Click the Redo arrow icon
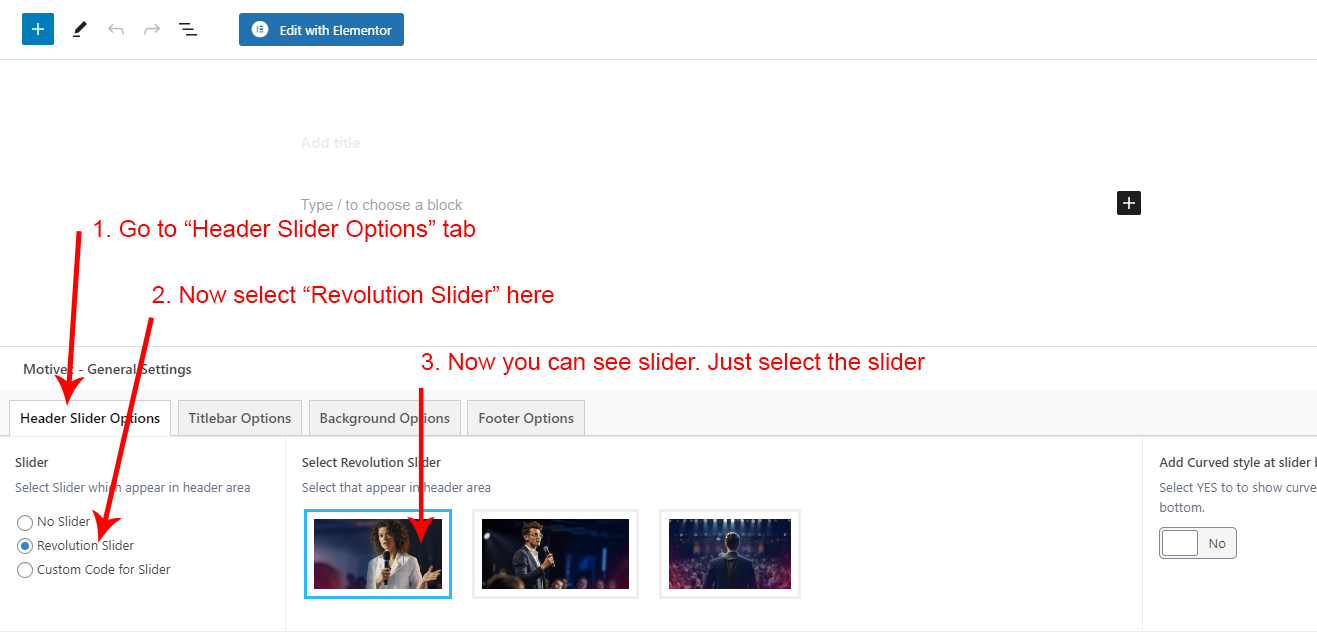1317x632 pixels. [152, 30]
